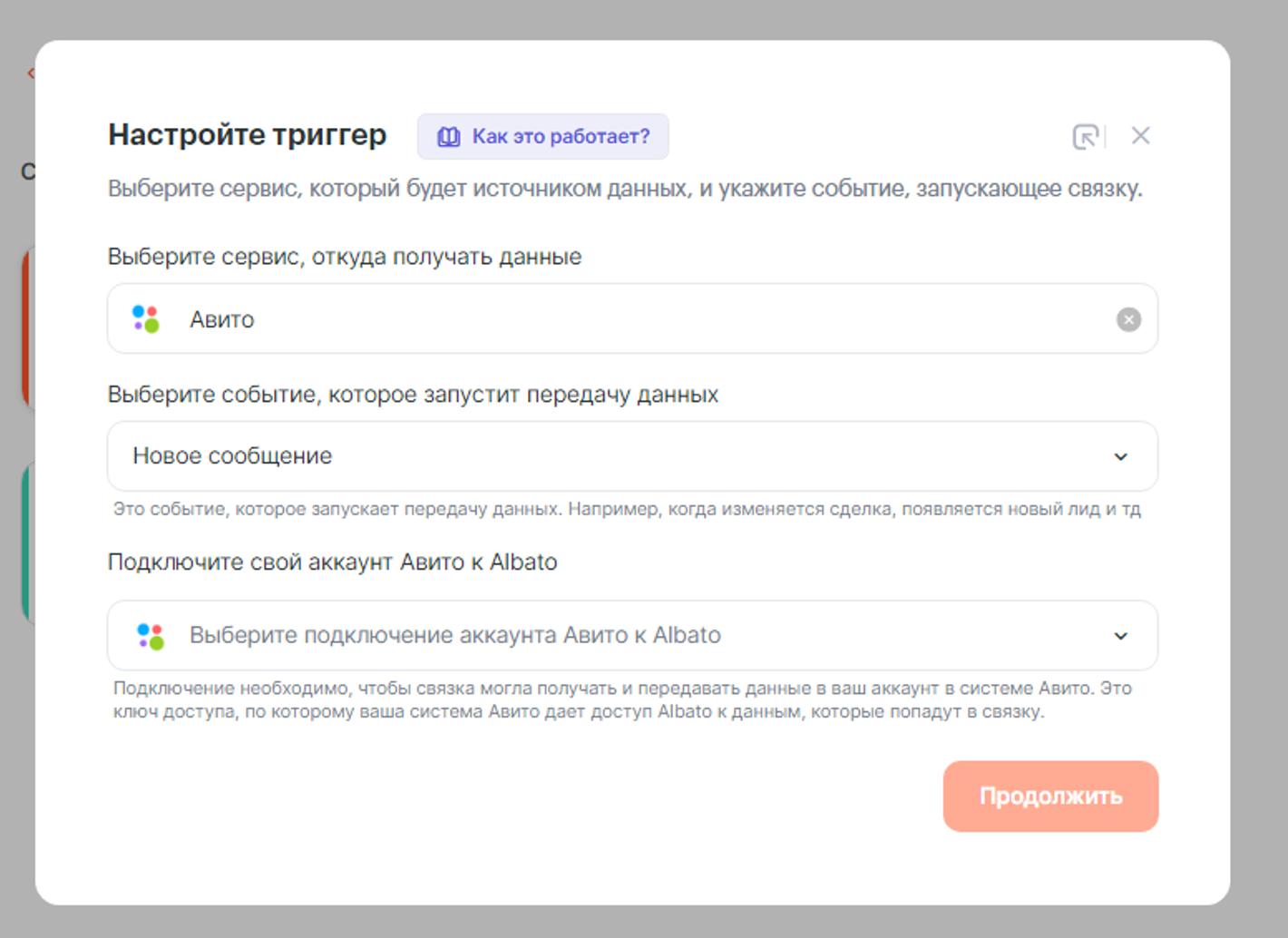Clear the selected Авито service

pos(1128,319)
